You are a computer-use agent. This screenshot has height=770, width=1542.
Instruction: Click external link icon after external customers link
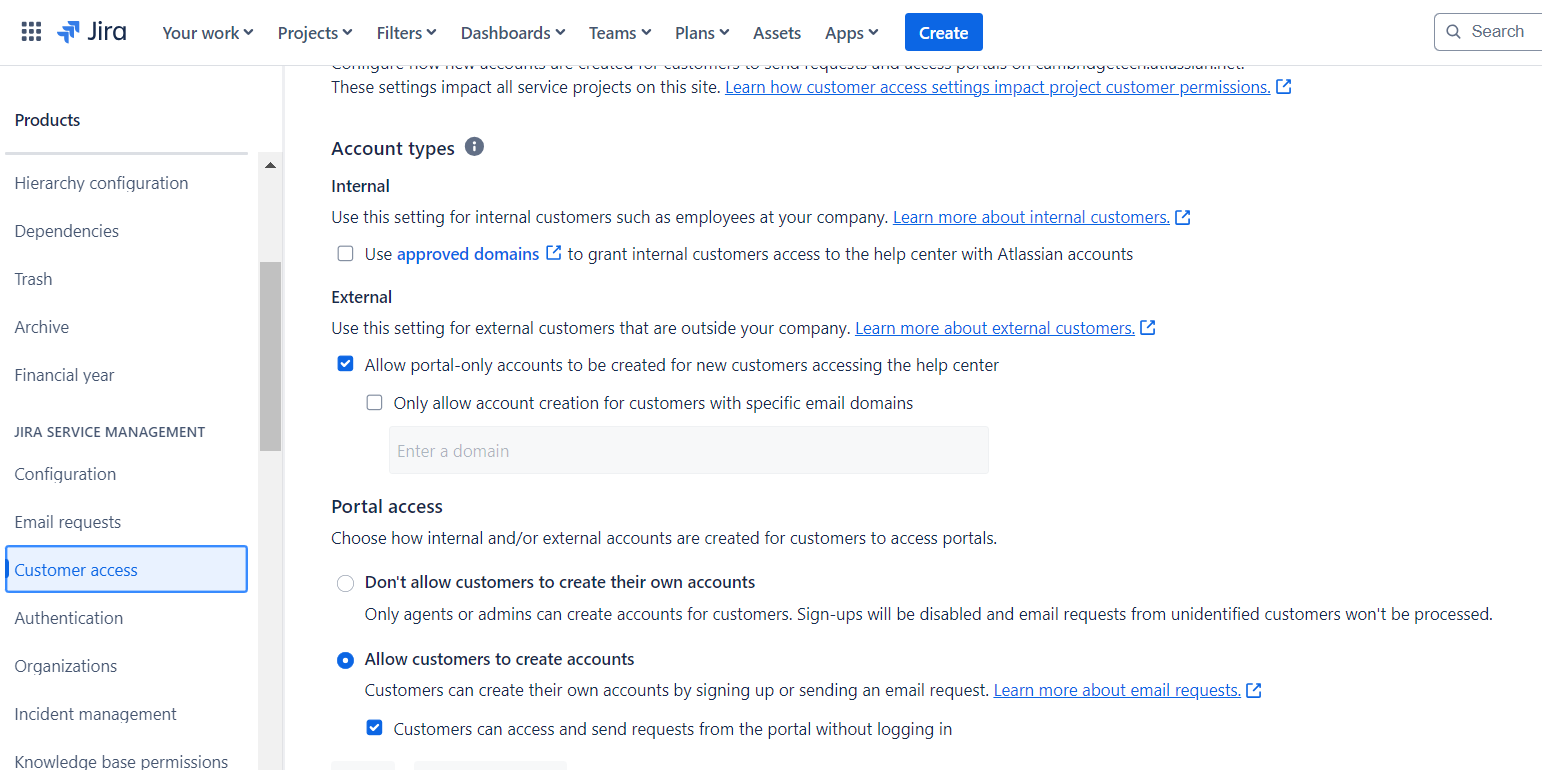tap(1147, 327)
